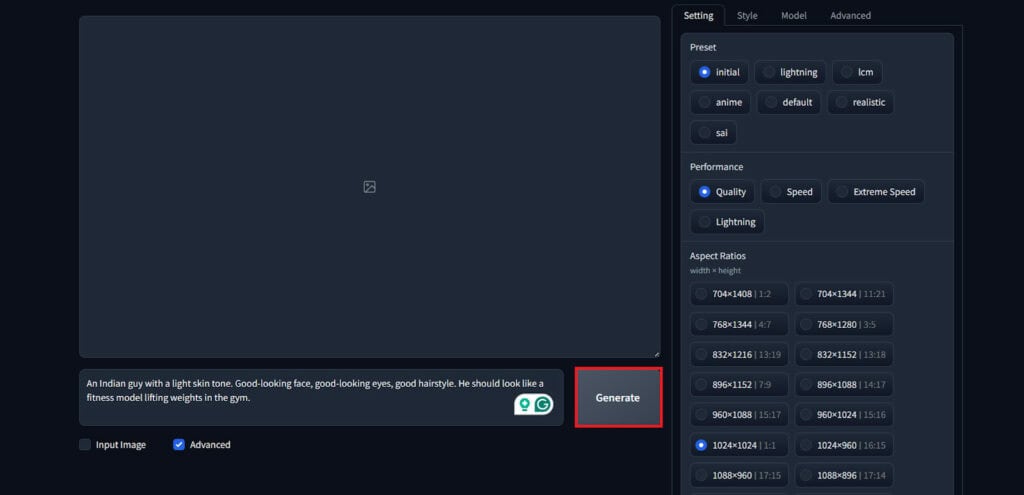Open the Style tab
Viewport: 1024px width, 495px height.
(747, 16)
